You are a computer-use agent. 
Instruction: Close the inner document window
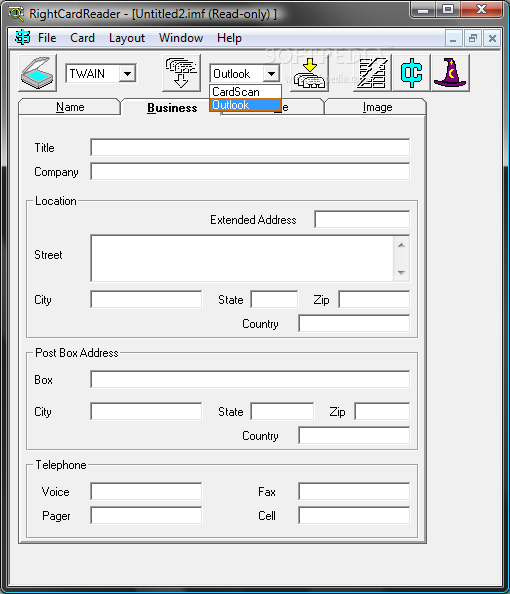tap(492, 38)
